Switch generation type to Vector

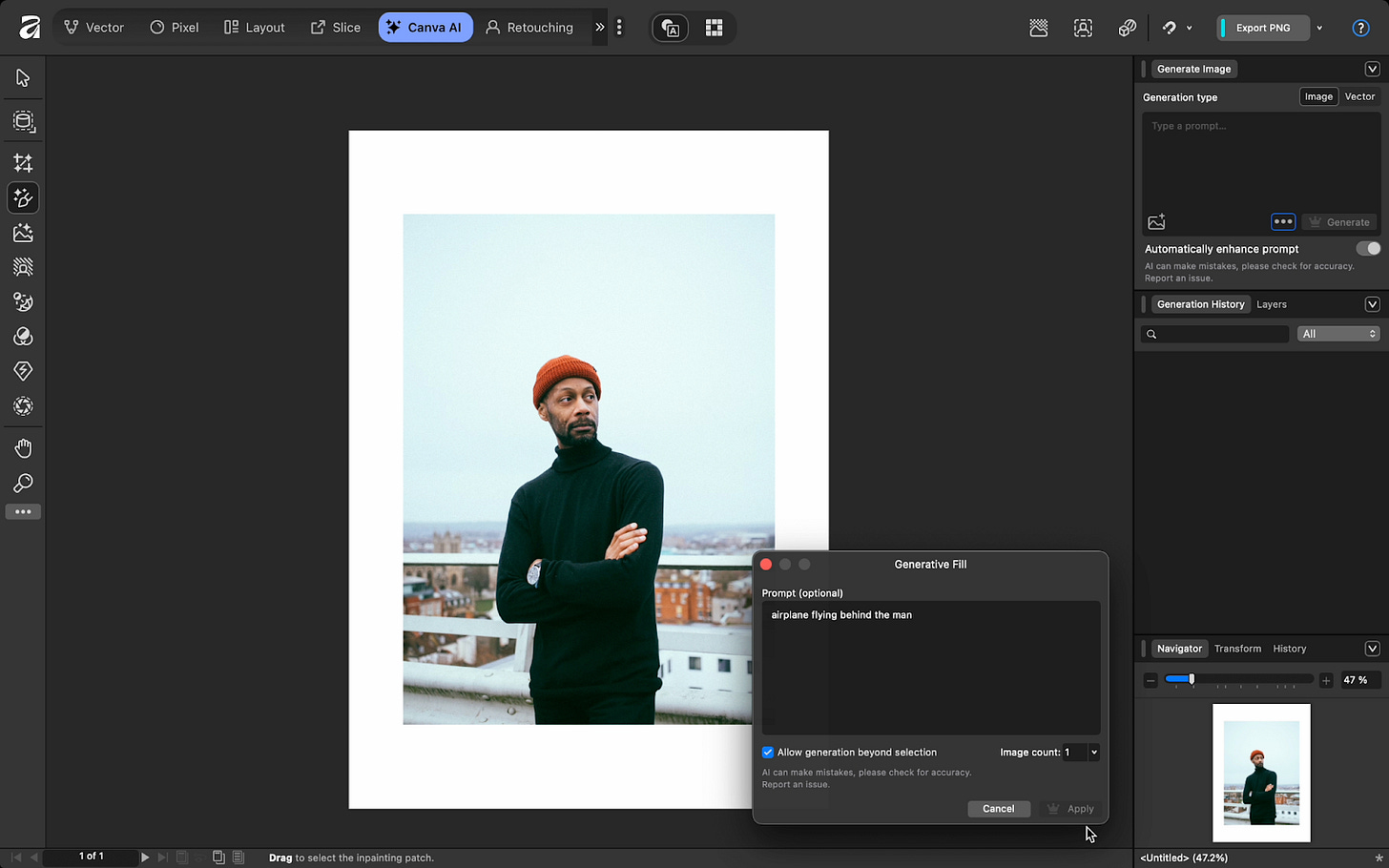pyautogui.click(x=1359, y=96)
